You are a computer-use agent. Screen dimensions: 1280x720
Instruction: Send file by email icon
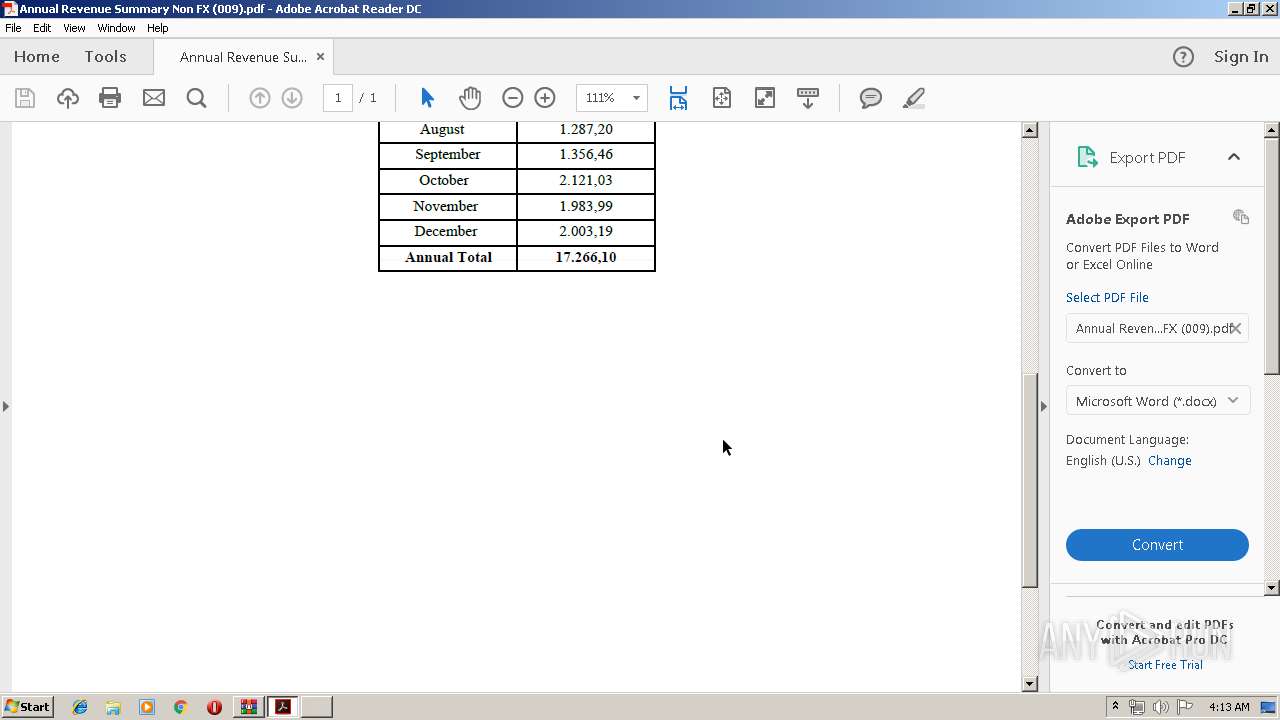(153, 98)
